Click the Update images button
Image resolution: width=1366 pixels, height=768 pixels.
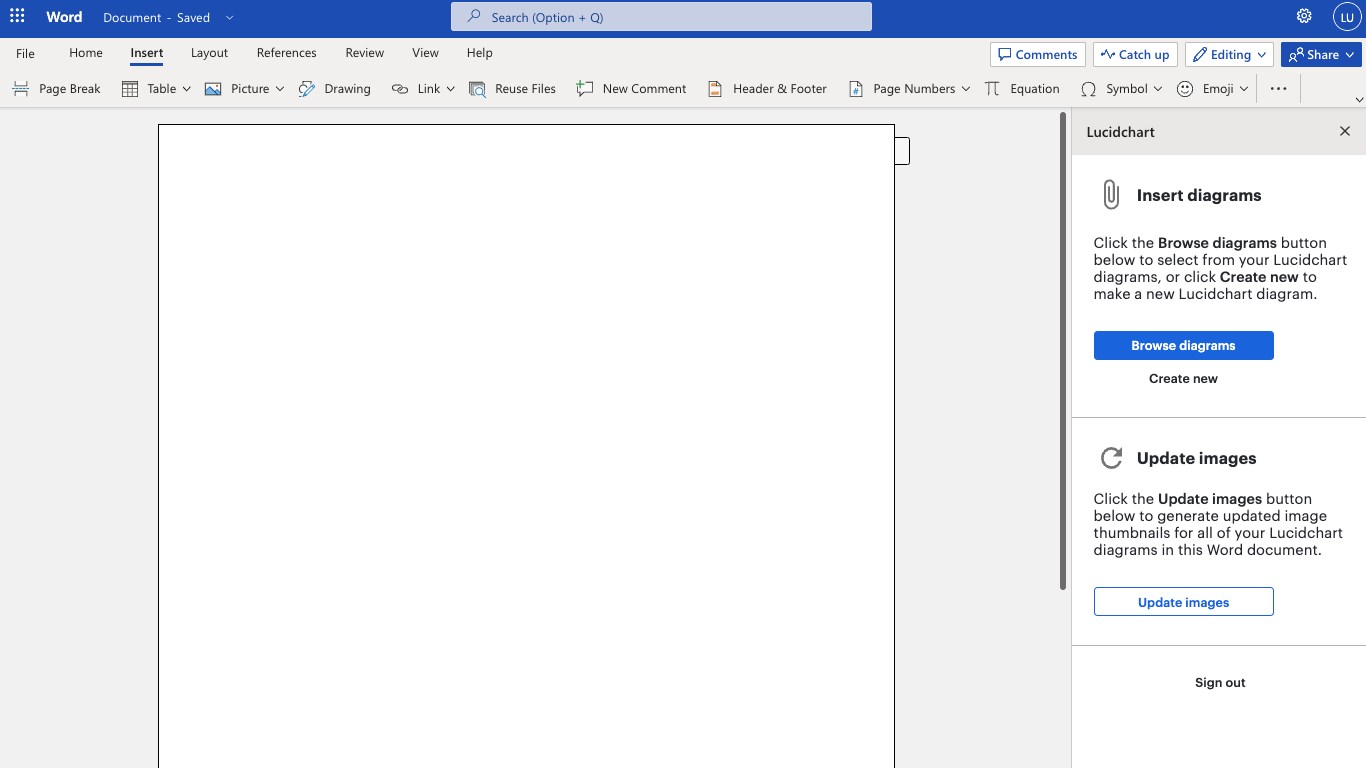[1184, 602]
